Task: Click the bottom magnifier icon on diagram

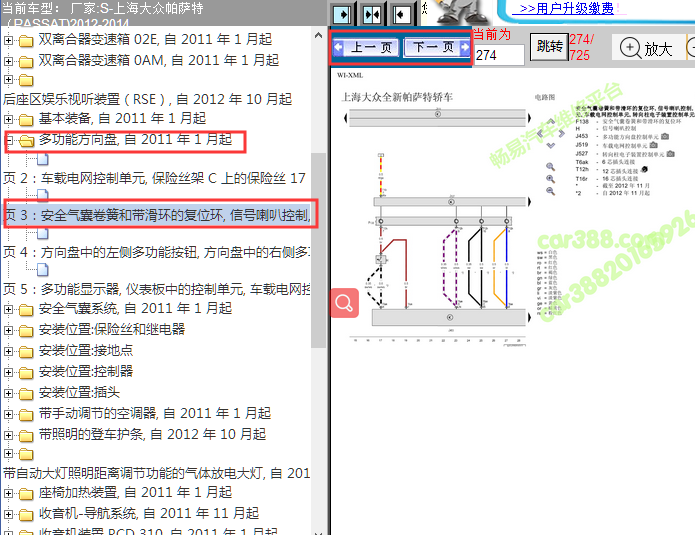Action: click(550, 191)
